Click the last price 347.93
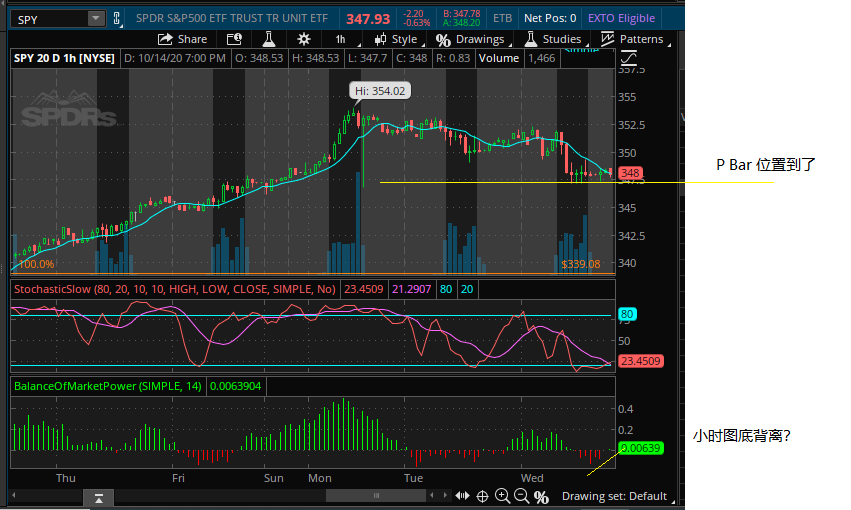Screen dimensions: 851x510 pos(368,19)
